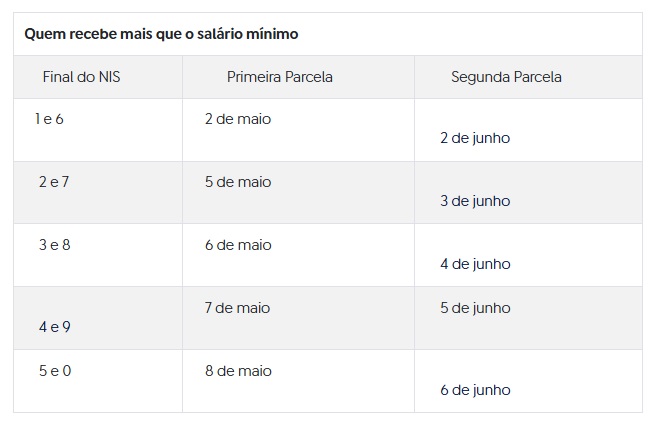
Task: Pick the '4 de junho' second installment
Action: tap(475, 264)
